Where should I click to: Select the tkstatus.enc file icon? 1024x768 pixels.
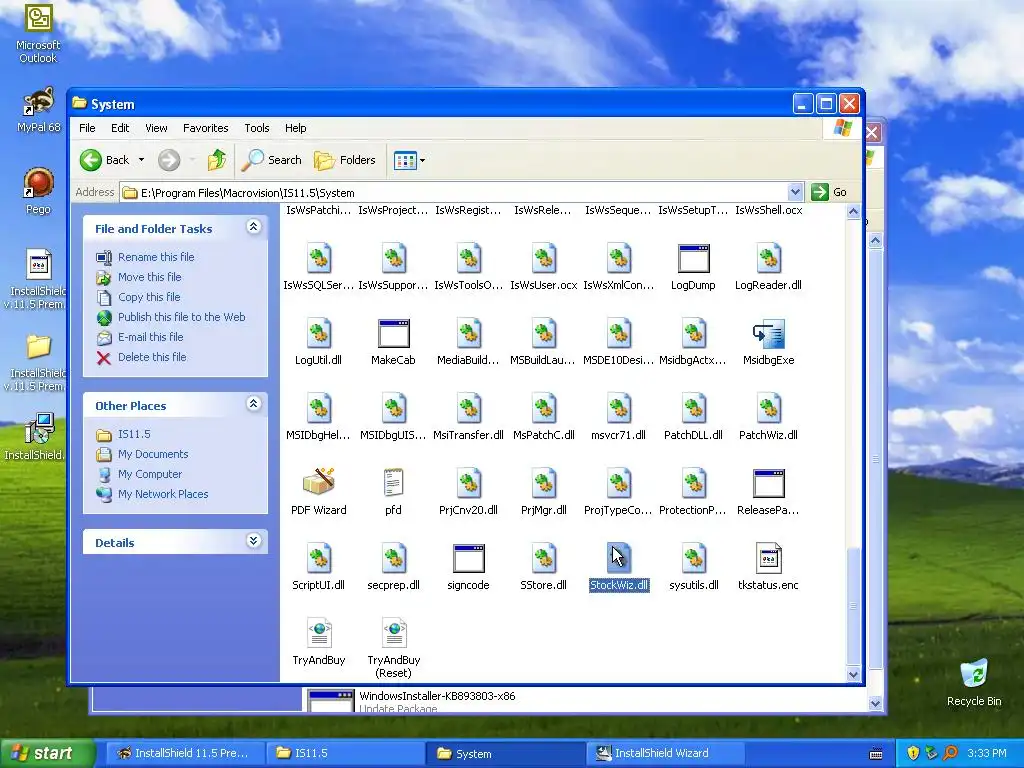(x=768, y=558)
